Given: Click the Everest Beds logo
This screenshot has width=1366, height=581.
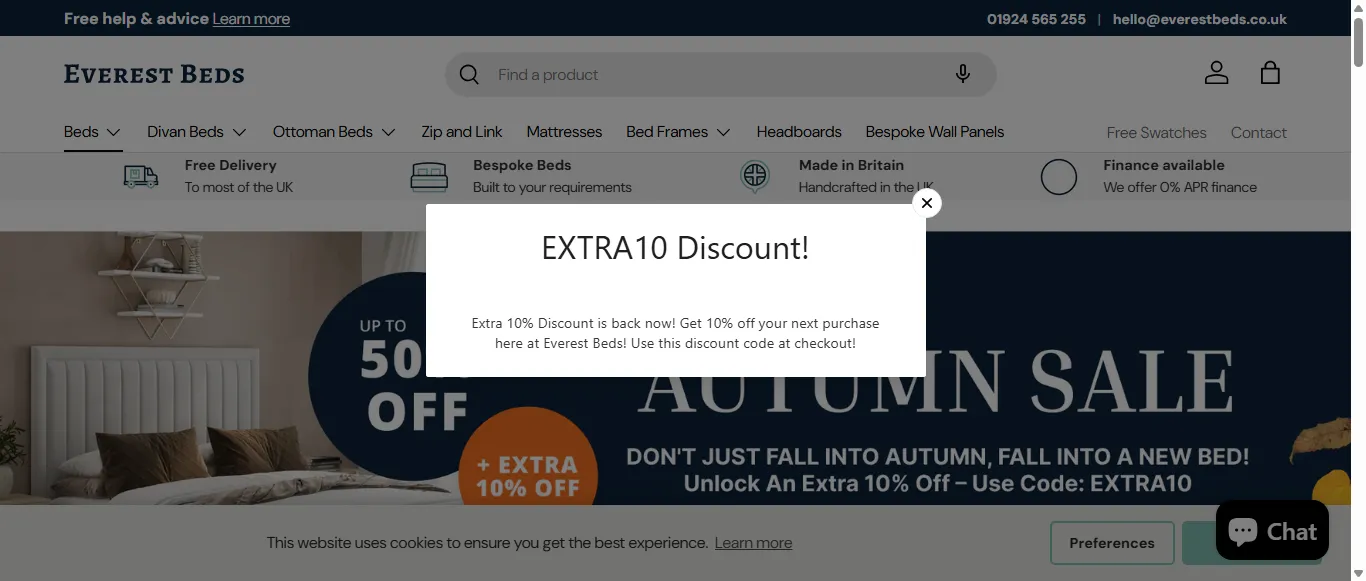Looking at the screenshot, I should coord(154,74).
